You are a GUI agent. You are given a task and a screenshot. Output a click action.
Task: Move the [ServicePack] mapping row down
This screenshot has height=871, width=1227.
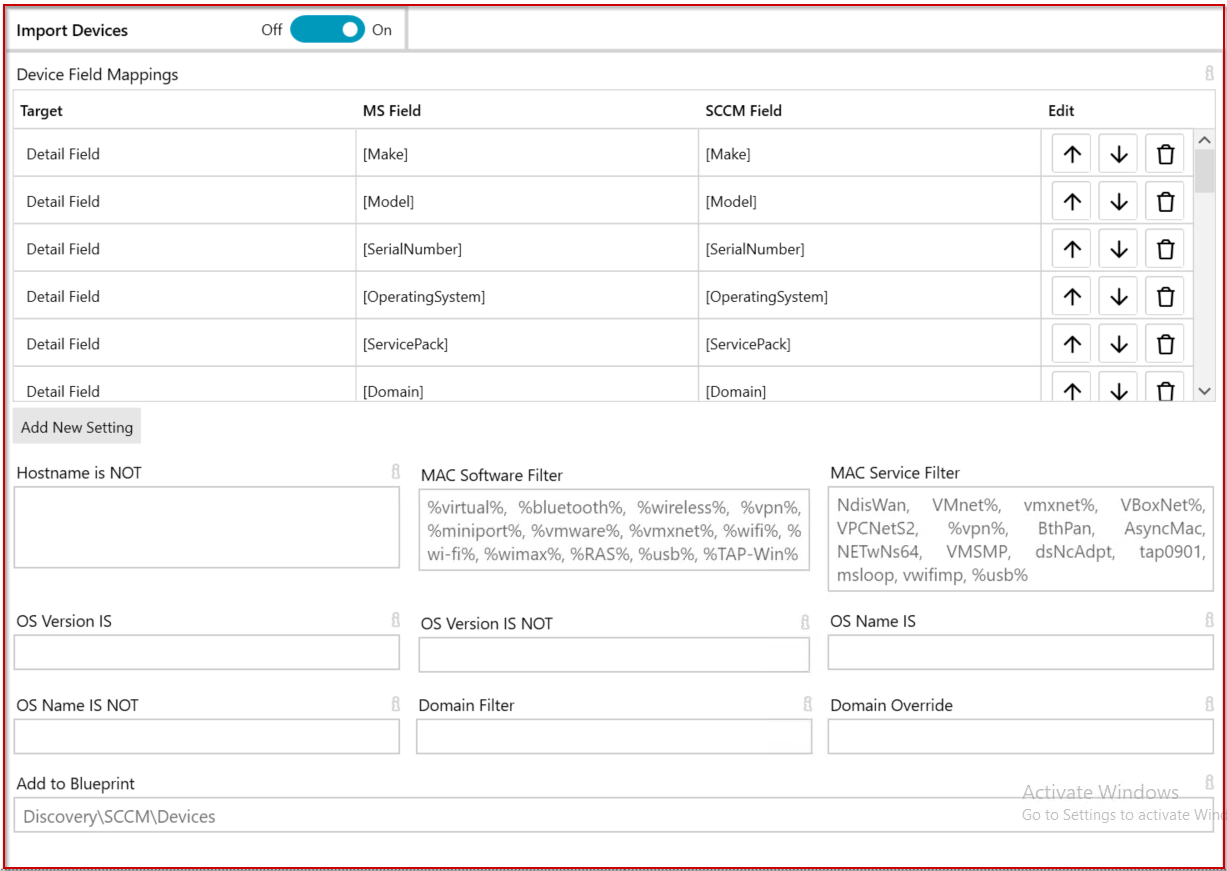1118,344
